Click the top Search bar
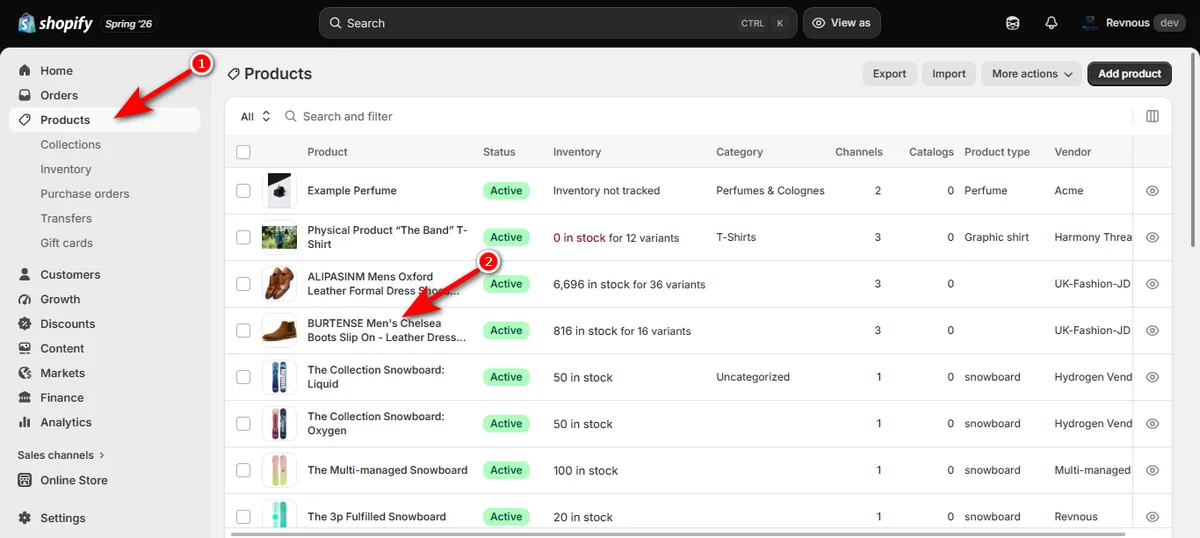The height and width of the screenshot is (538, 1200). (558, 23)
